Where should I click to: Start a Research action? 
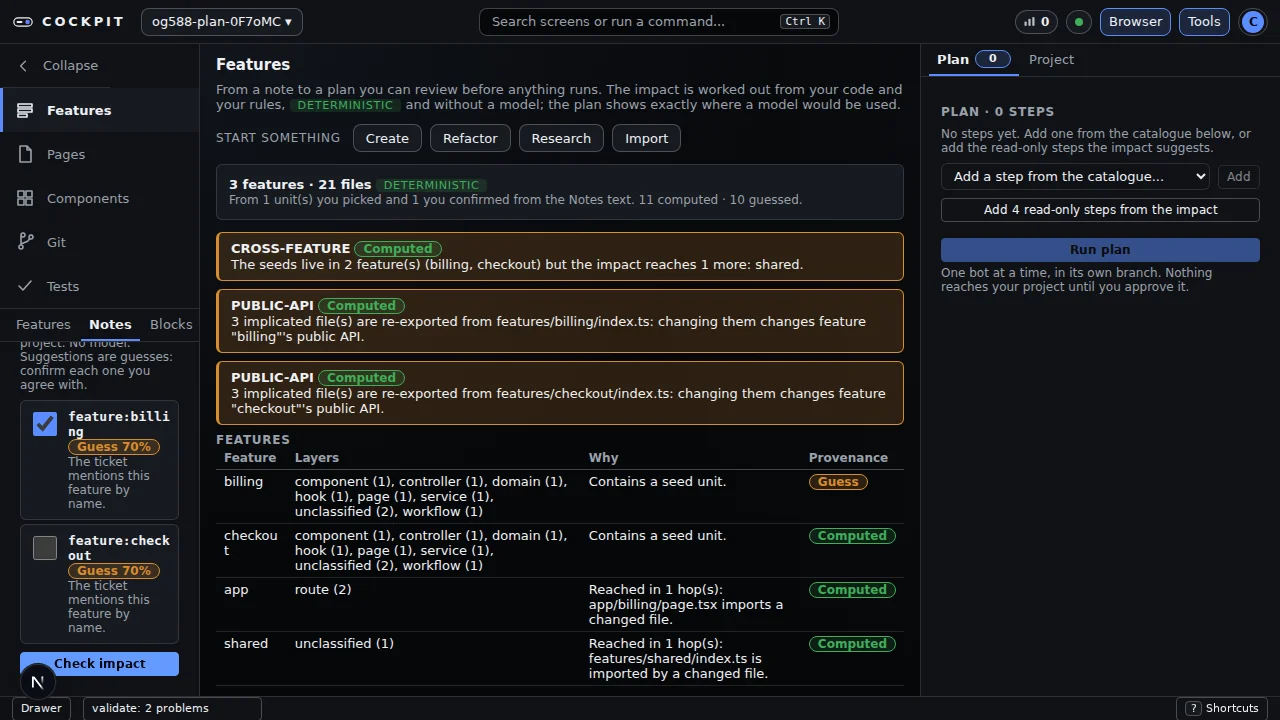pos(561,138)
